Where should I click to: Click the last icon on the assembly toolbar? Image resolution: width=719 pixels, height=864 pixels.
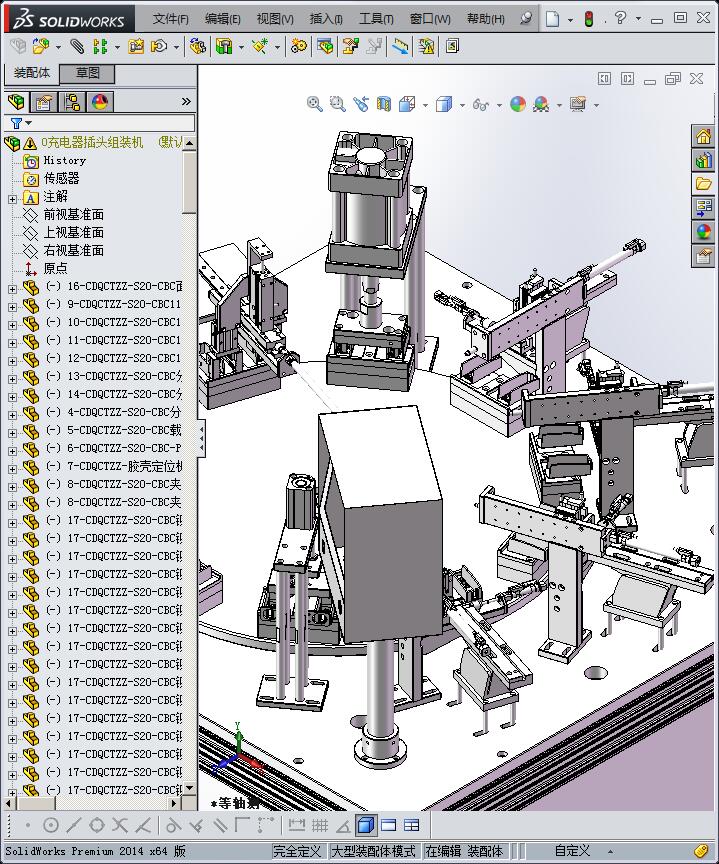tap(452, 46)
